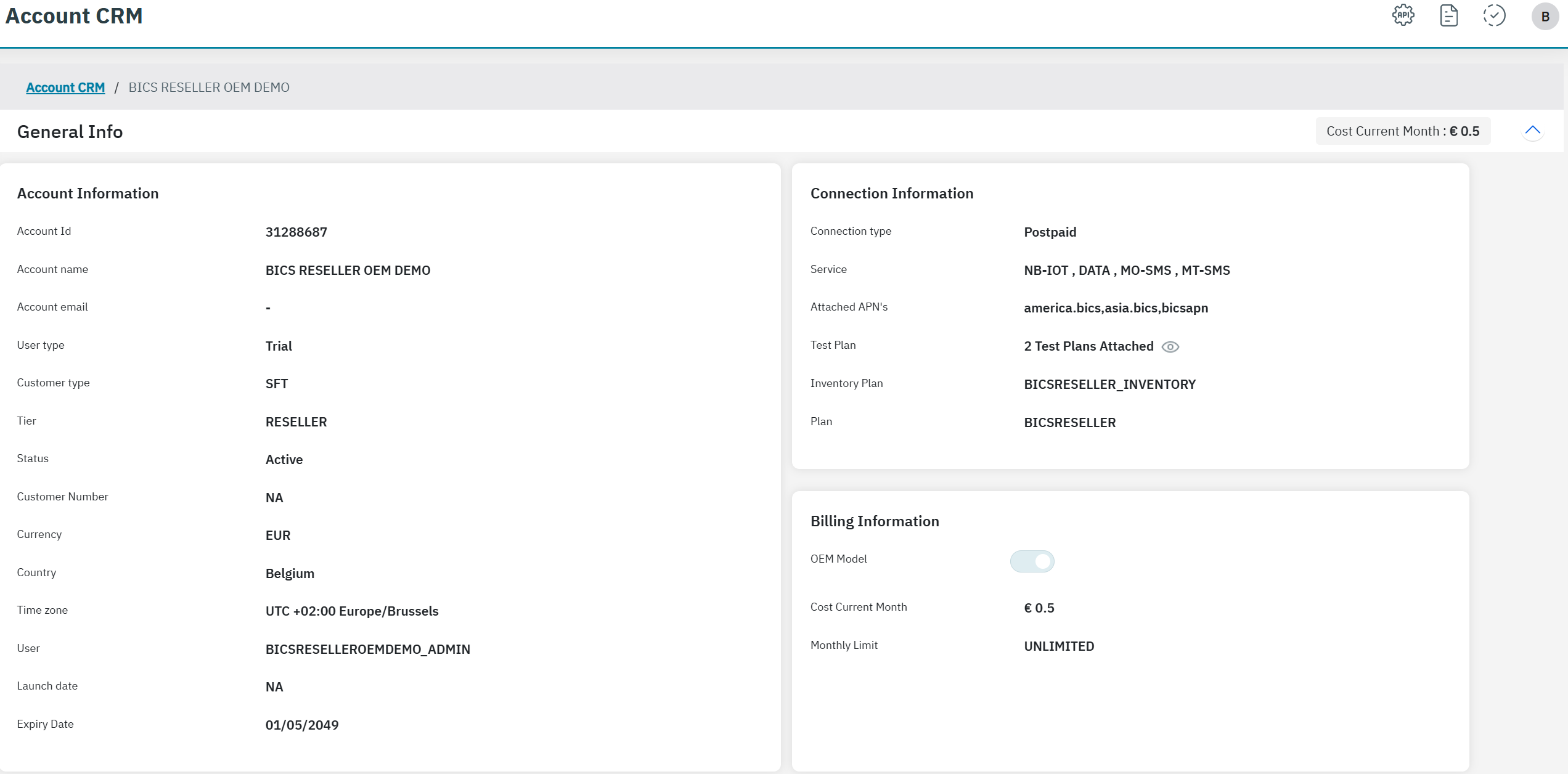The image size is (1568, 774).
Task: Click customer type value SFT
Action: (x=277, y=384)
